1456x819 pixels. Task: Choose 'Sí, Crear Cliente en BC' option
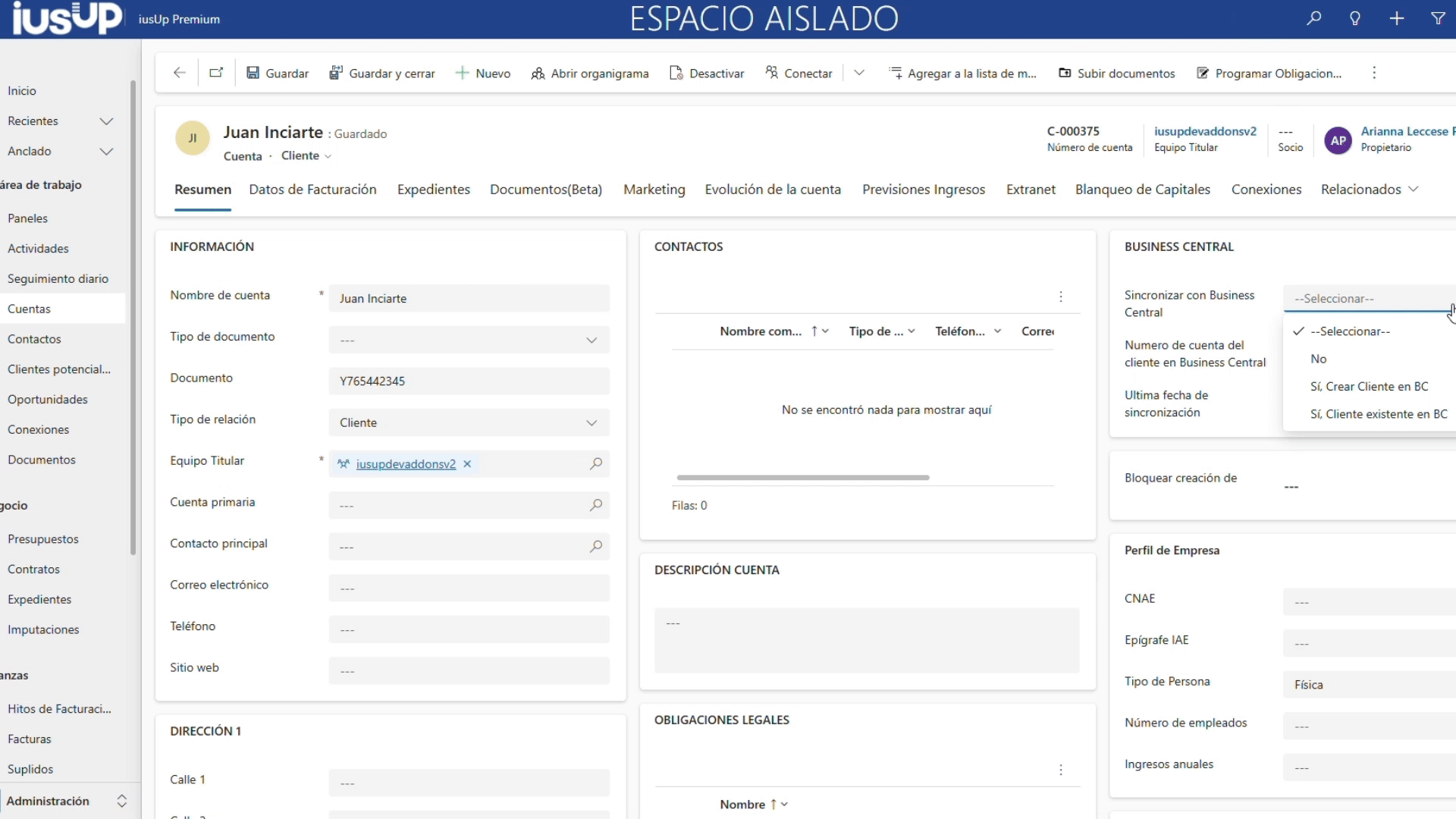pyautogui.click(x=1369, y=386)
